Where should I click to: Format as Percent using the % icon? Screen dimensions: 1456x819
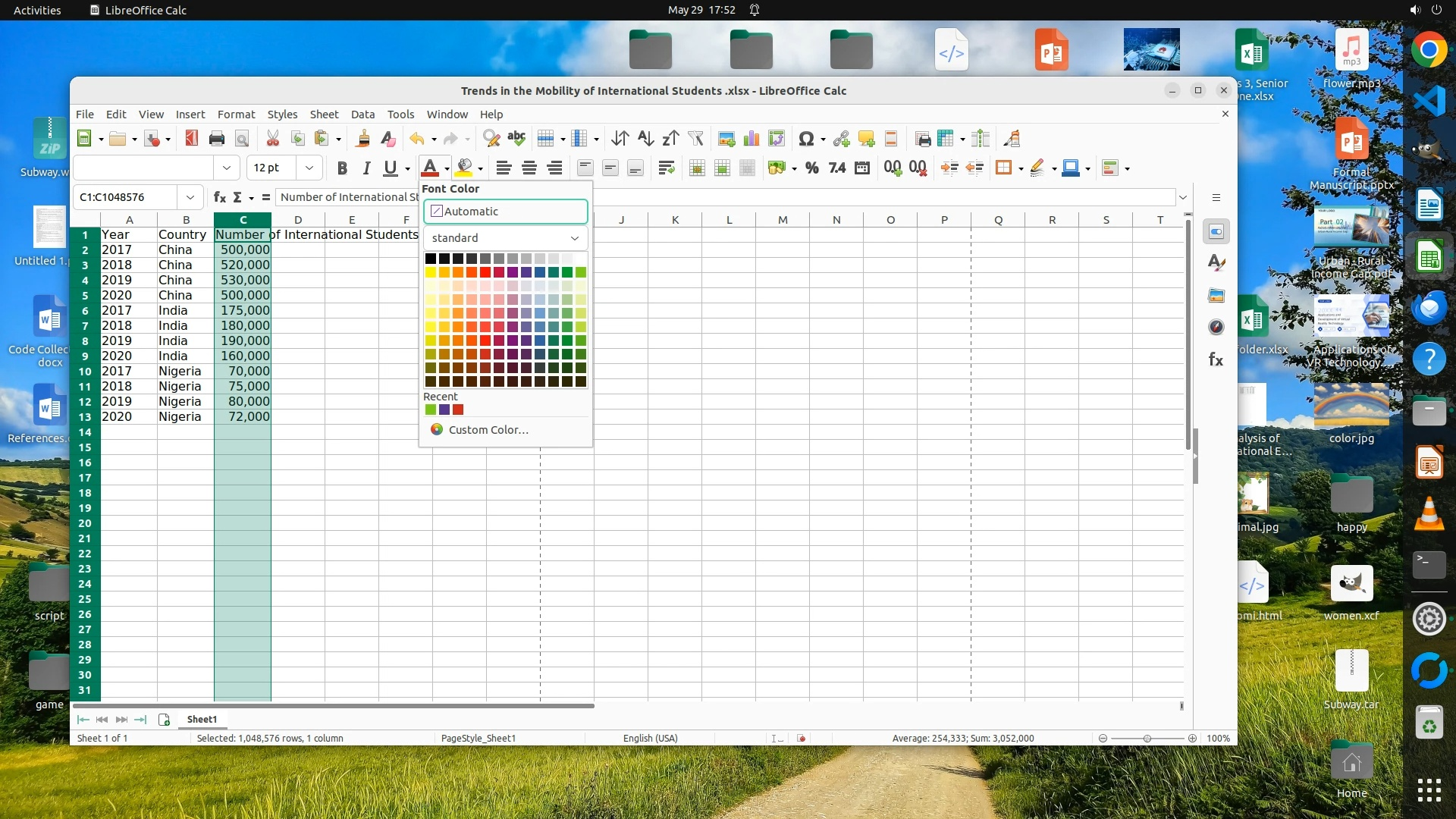811,168
